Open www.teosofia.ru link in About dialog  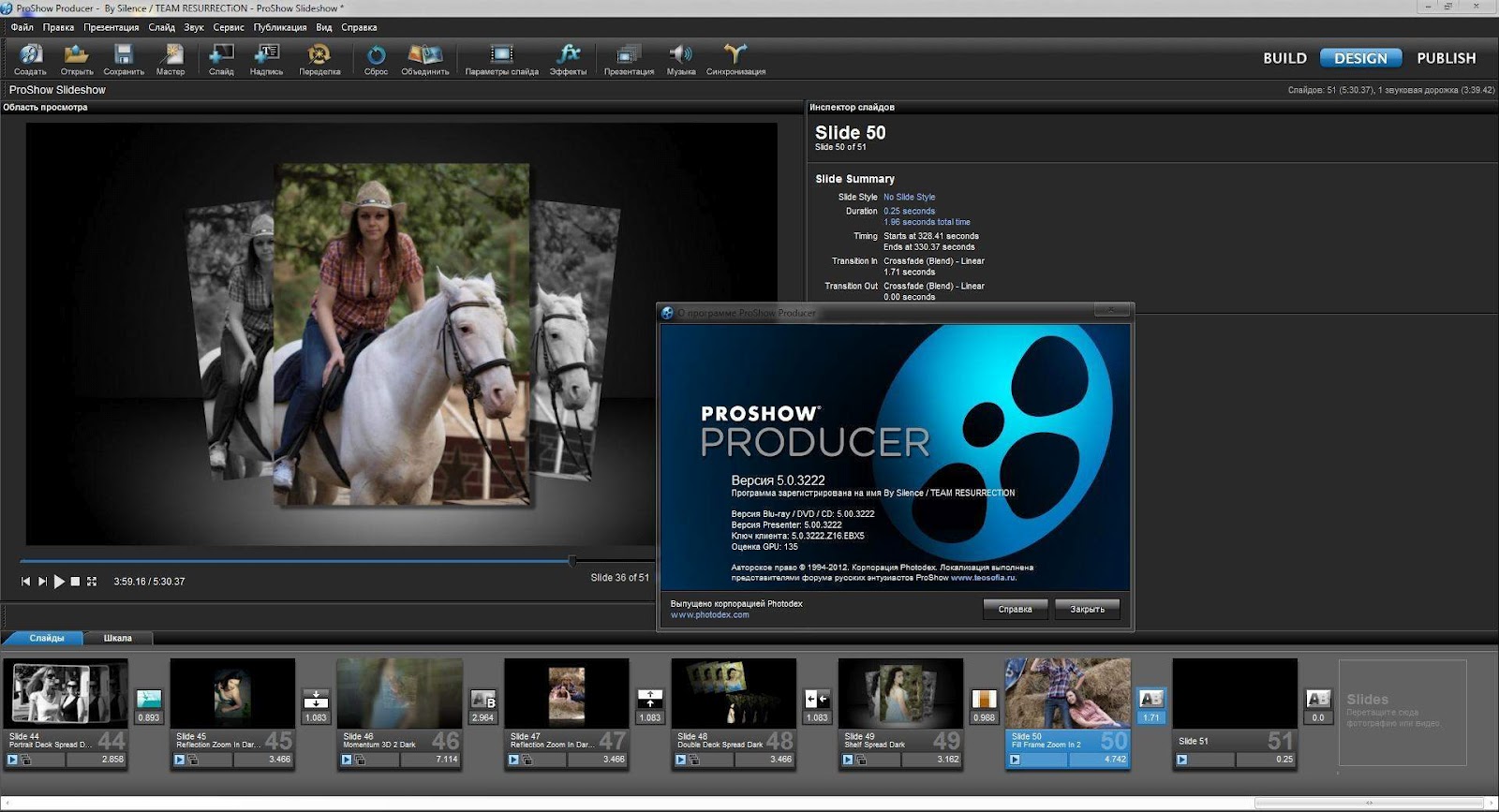[x=983, y=578]
